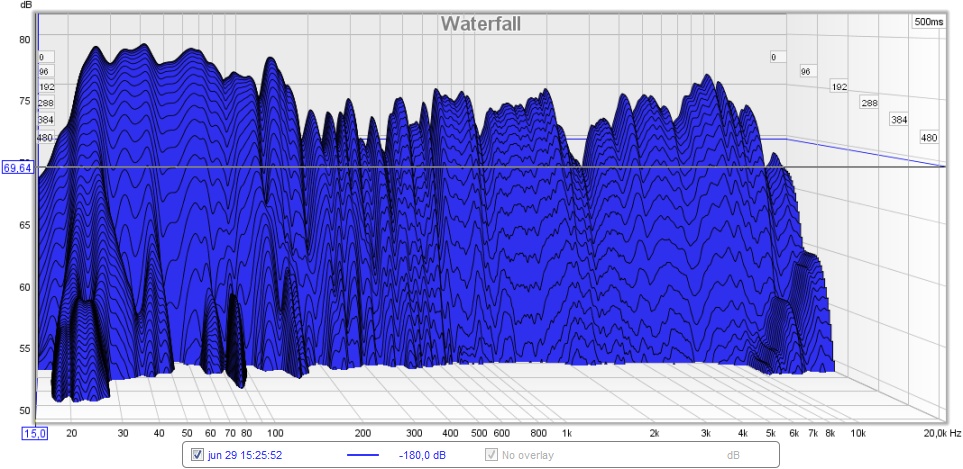This screenshot has width=963, height=469.
Task: Click the right-side 96 time slice label
Action: (806, 72)
